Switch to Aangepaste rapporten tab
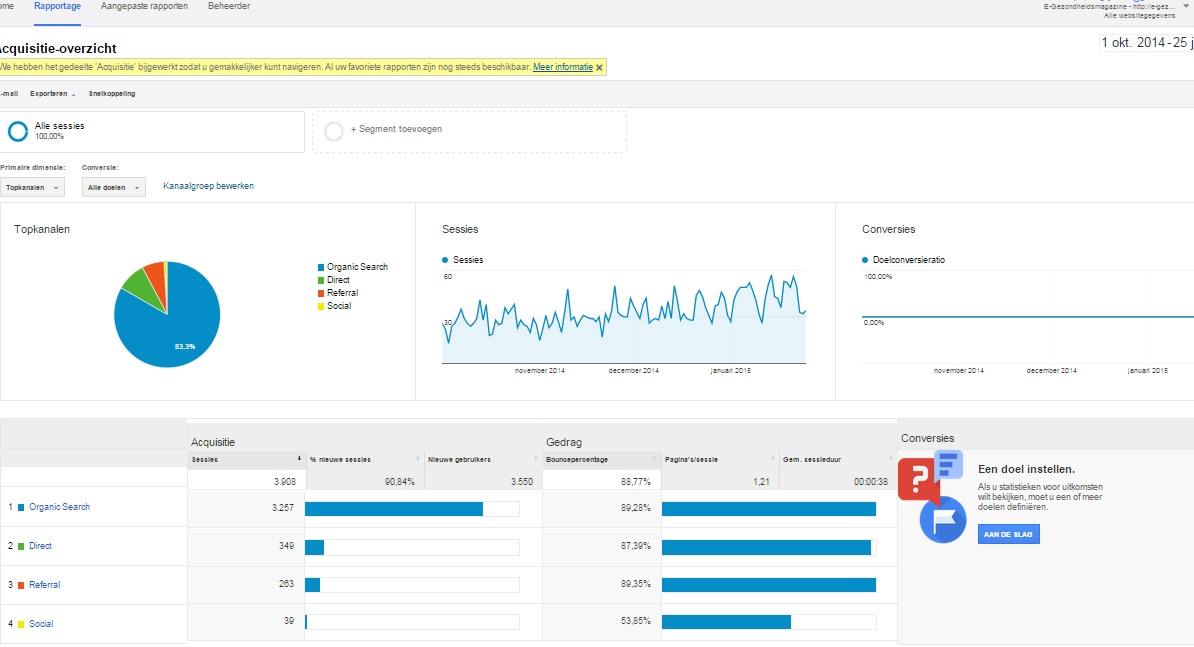The image size is (1194, 647). tap(144, 6)
